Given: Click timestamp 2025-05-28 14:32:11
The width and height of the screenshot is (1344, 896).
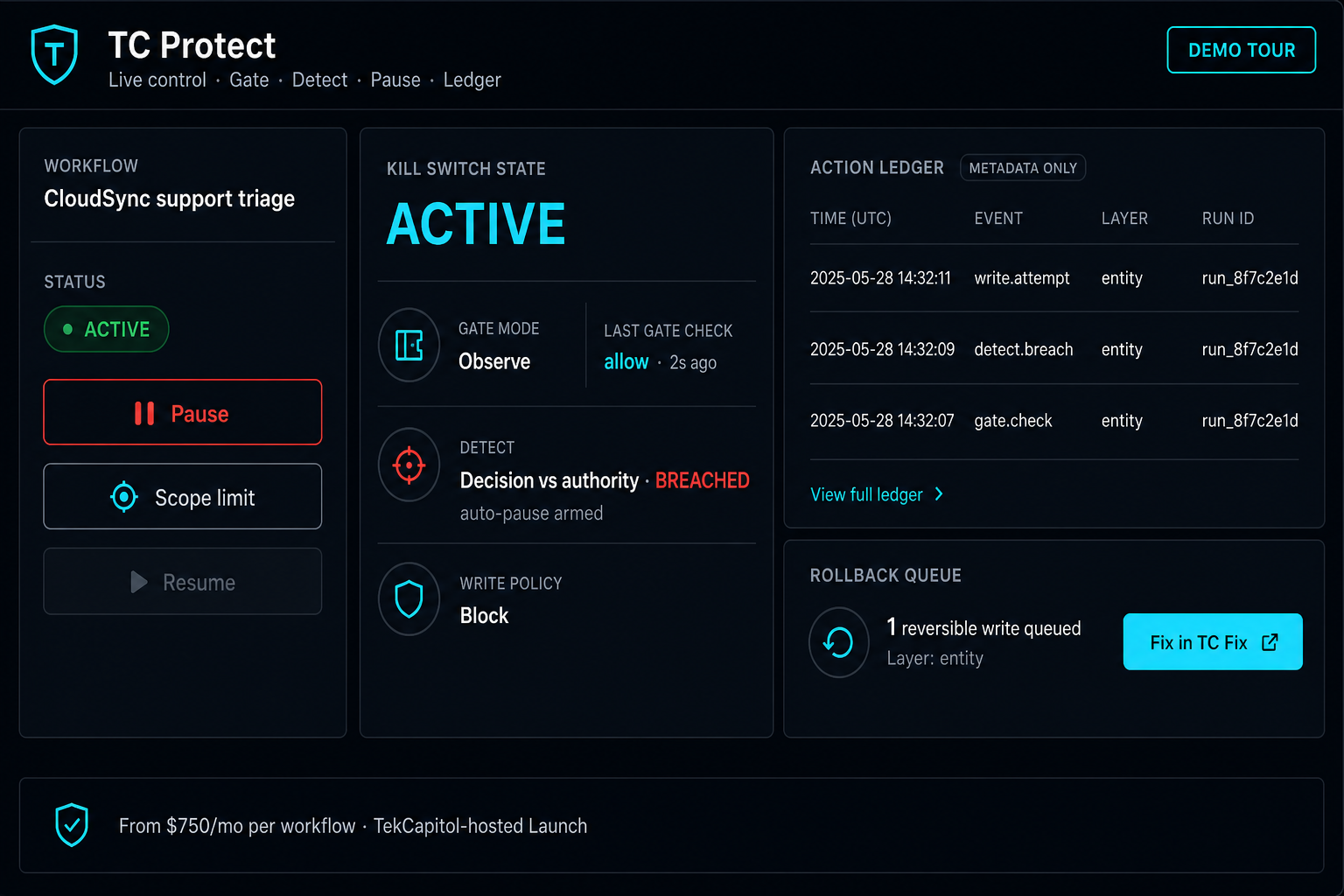Looking at the screenshot, I should coord(880,278).
